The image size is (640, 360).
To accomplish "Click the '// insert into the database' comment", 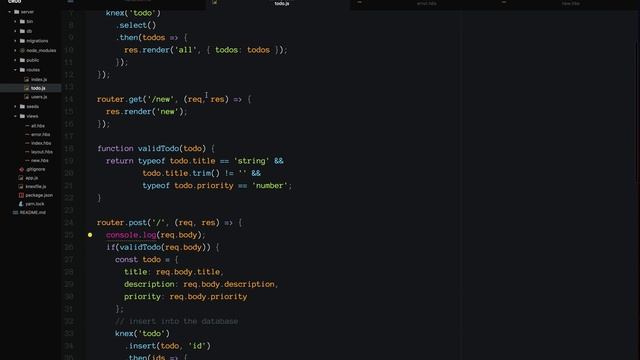I will [176, 322].
